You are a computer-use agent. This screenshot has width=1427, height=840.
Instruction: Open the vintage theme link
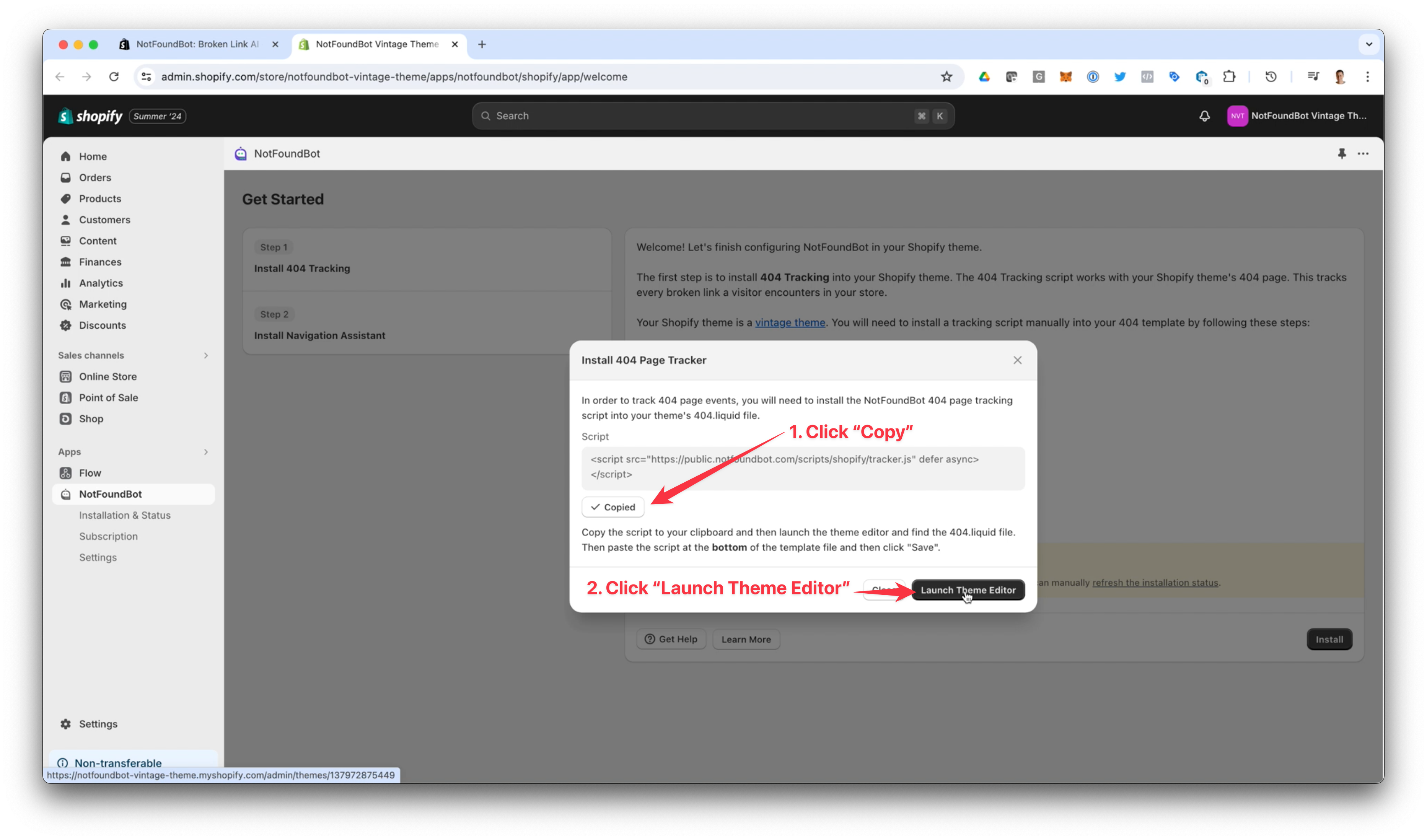790,322
